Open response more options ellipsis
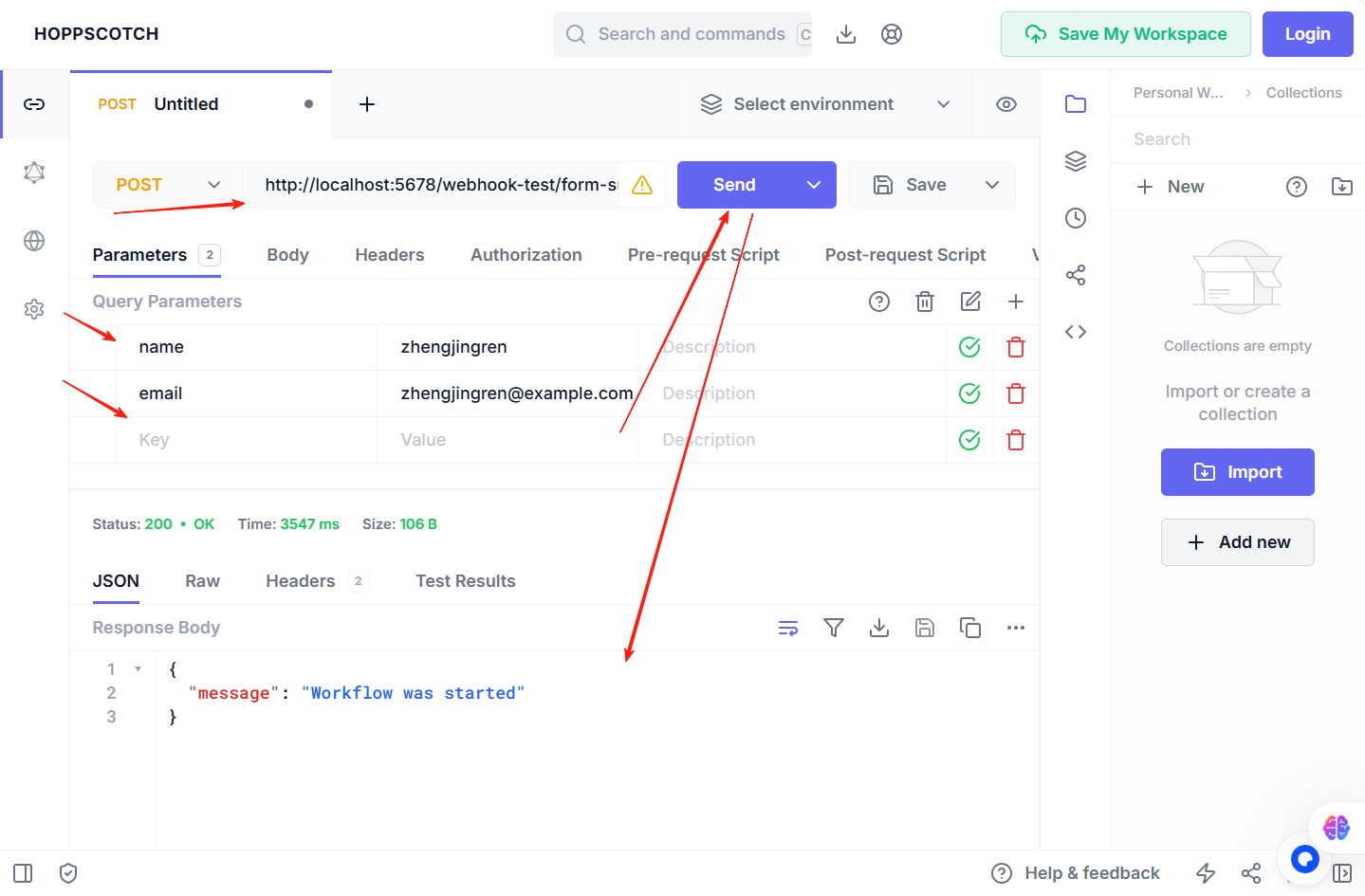Screen dimensions: 1365x896 [x=1016, y=628]
